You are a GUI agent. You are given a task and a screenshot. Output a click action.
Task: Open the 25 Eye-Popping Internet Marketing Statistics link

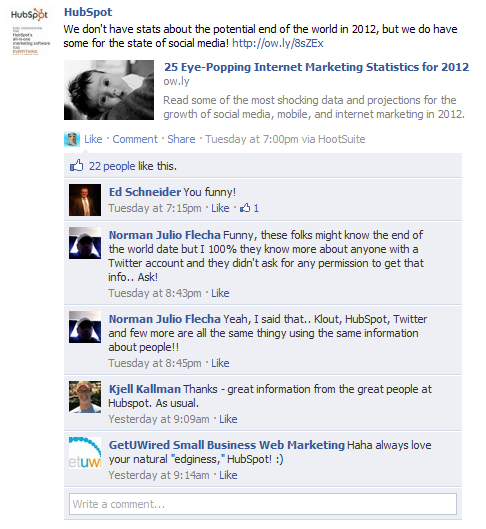(x=316, y=67)
